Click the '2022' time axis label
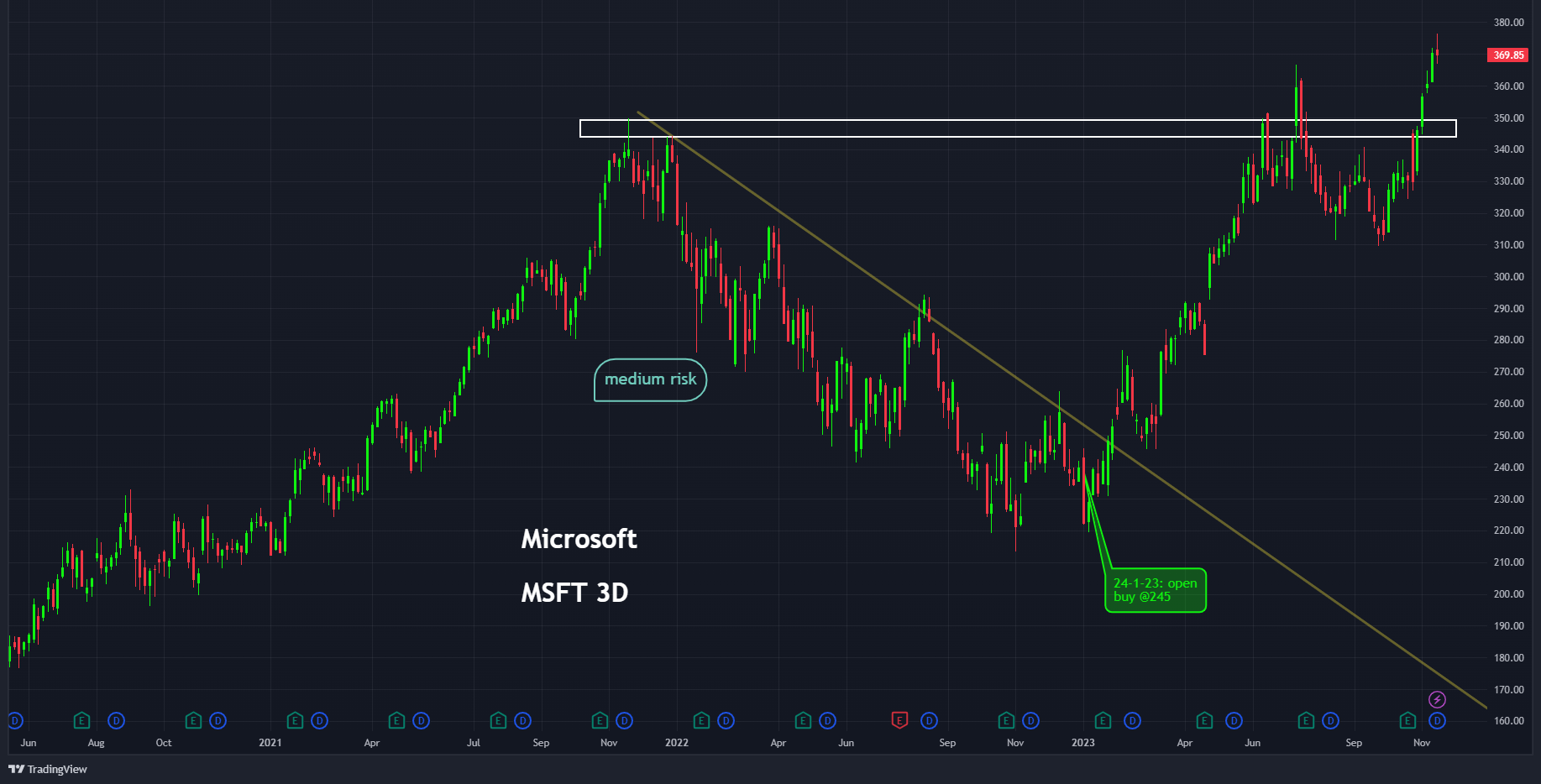This screenshot has height=784, width=1541. 677,743
